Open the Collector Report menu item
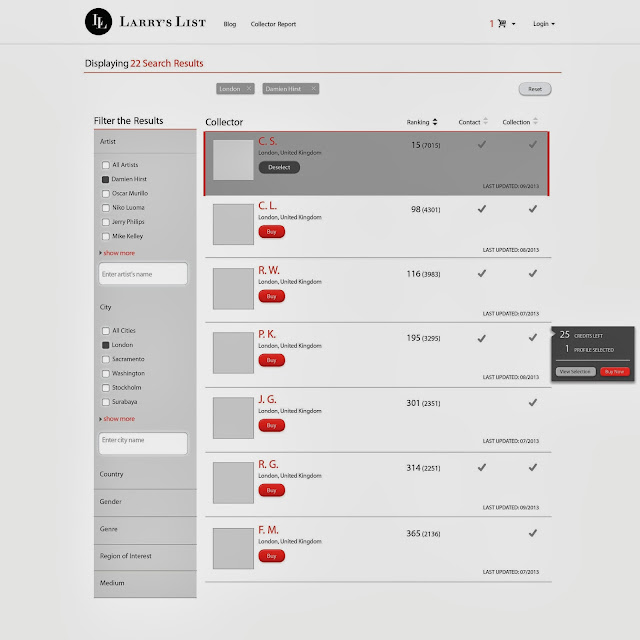 pyautogui.click(x=273, y=24)
